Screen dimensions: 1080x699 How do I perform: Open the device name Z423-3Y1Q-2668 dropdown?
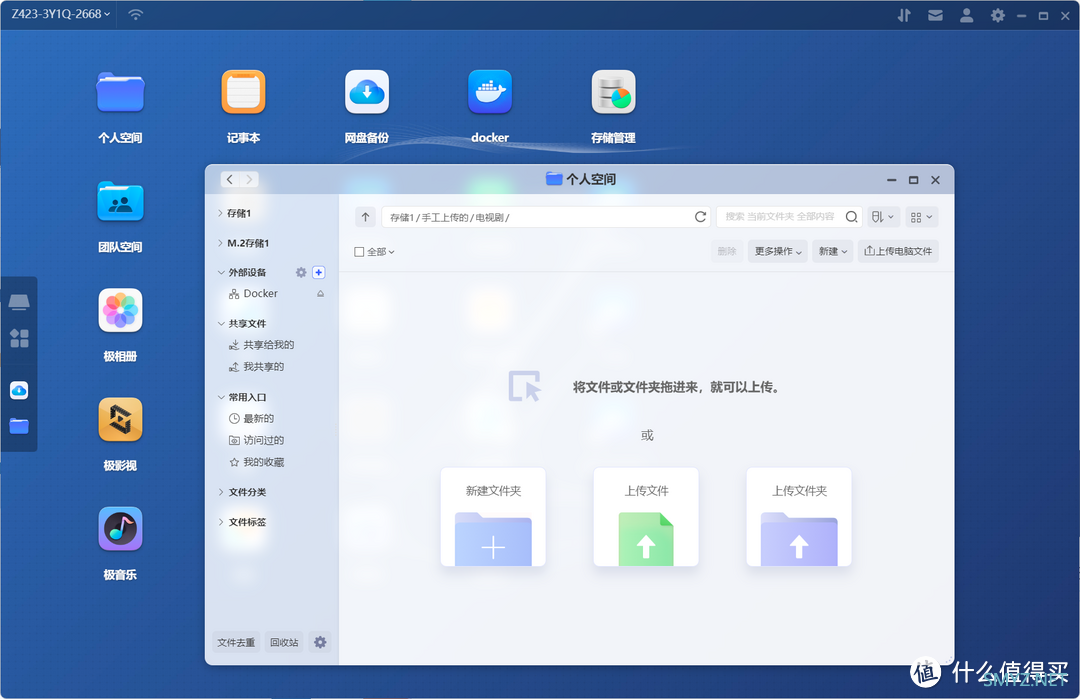(61, 14)
